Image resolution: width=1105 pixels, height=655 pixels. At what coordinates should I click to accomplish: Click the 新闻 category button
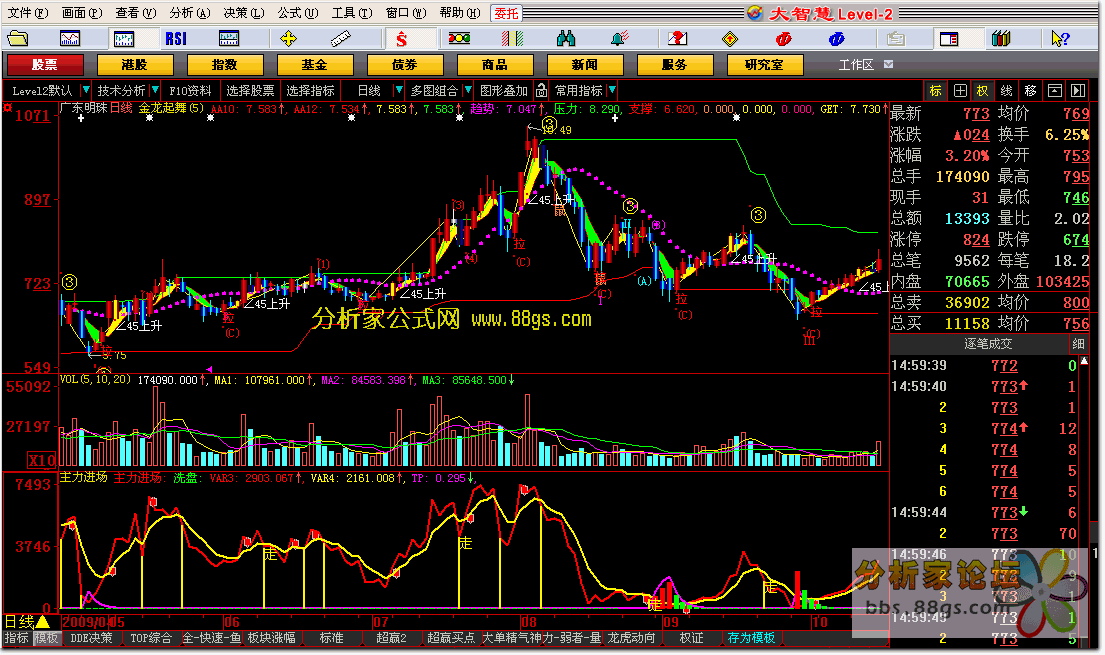584,65
